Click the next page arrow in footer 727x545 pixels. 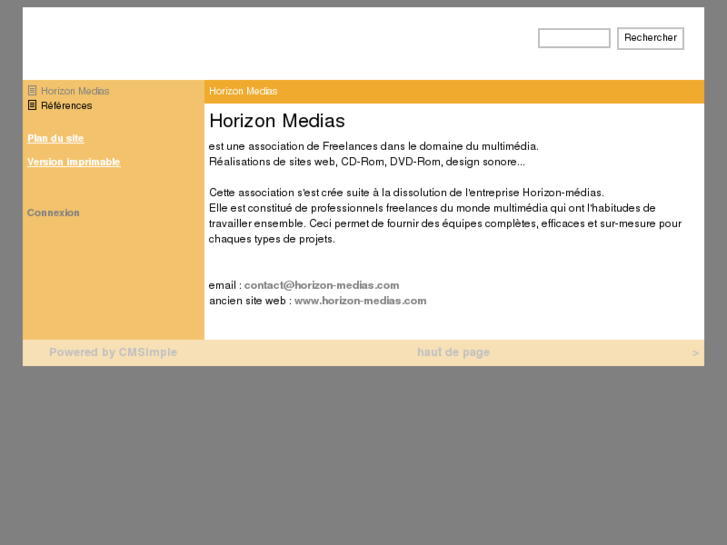point(695,353)
